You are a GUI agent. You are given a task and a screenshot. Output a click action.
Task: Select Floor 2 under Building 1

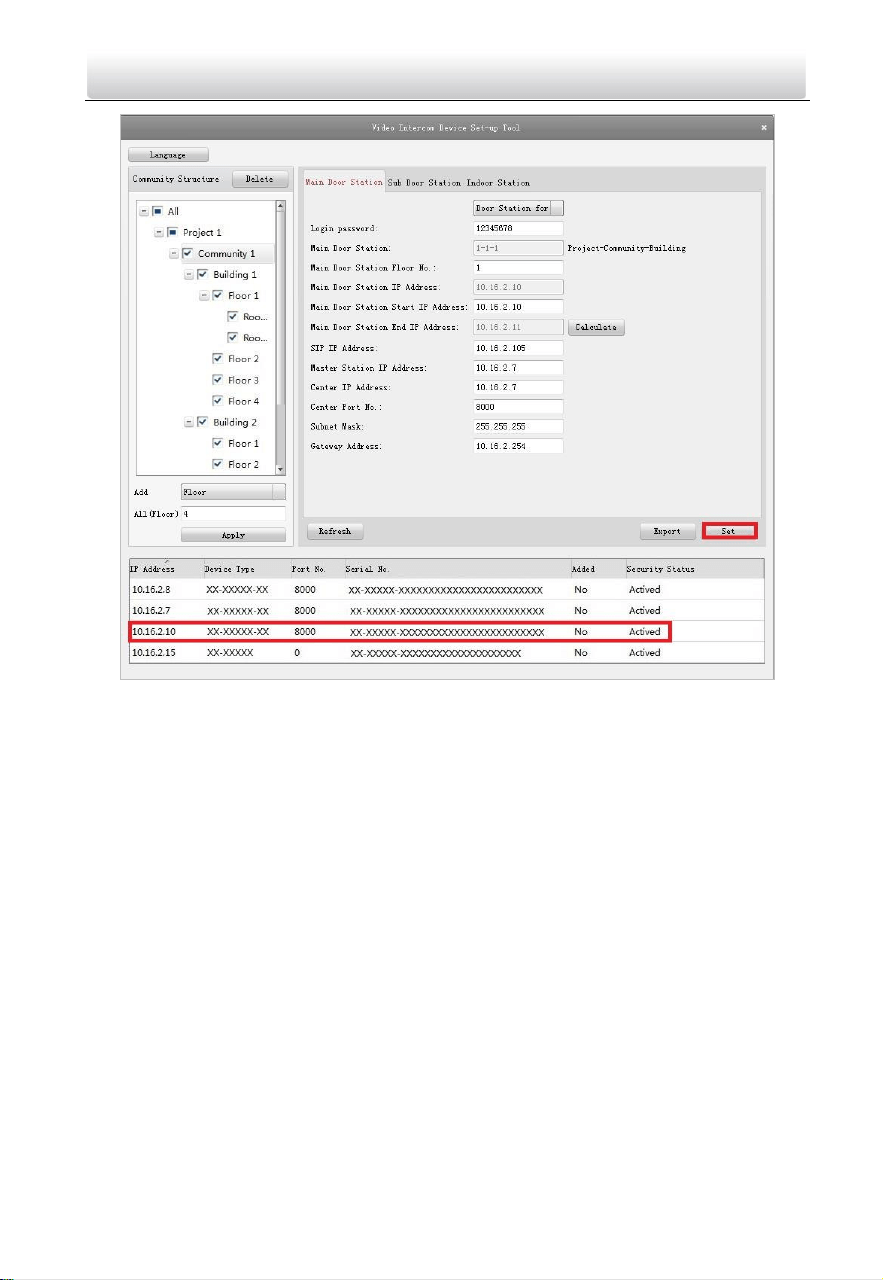click(243, 359)
